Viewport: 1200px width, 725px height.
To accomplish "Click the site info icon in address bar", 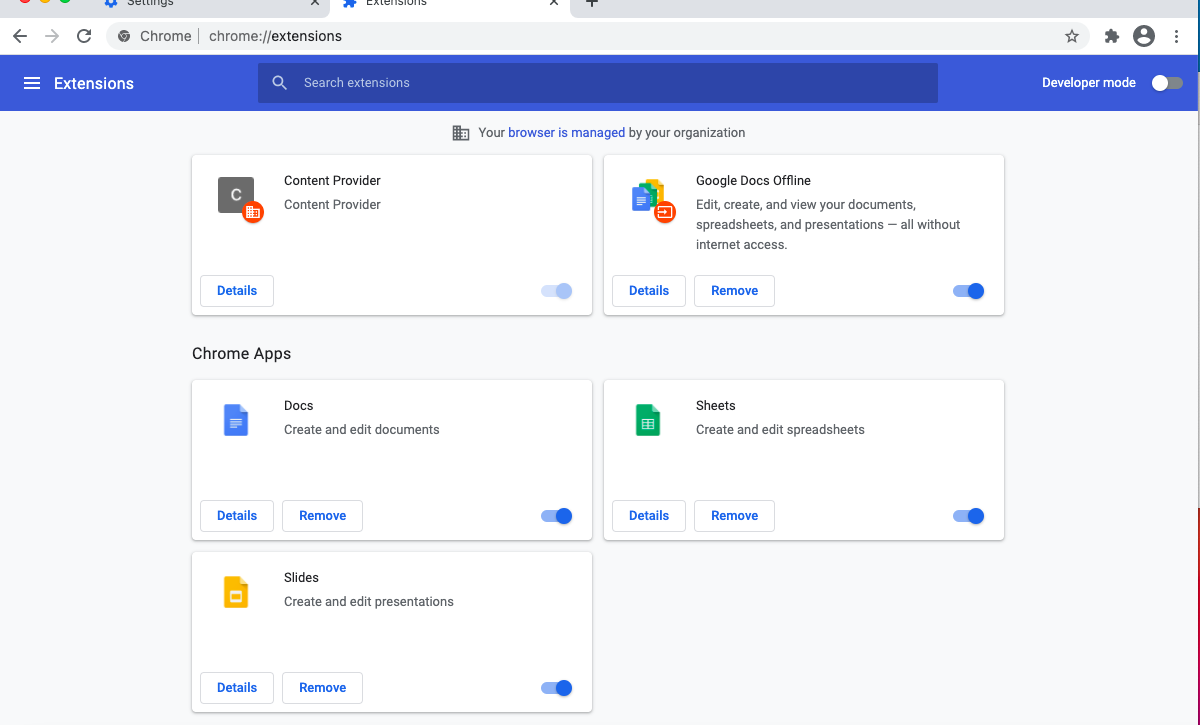I will [x=124, y=36].
